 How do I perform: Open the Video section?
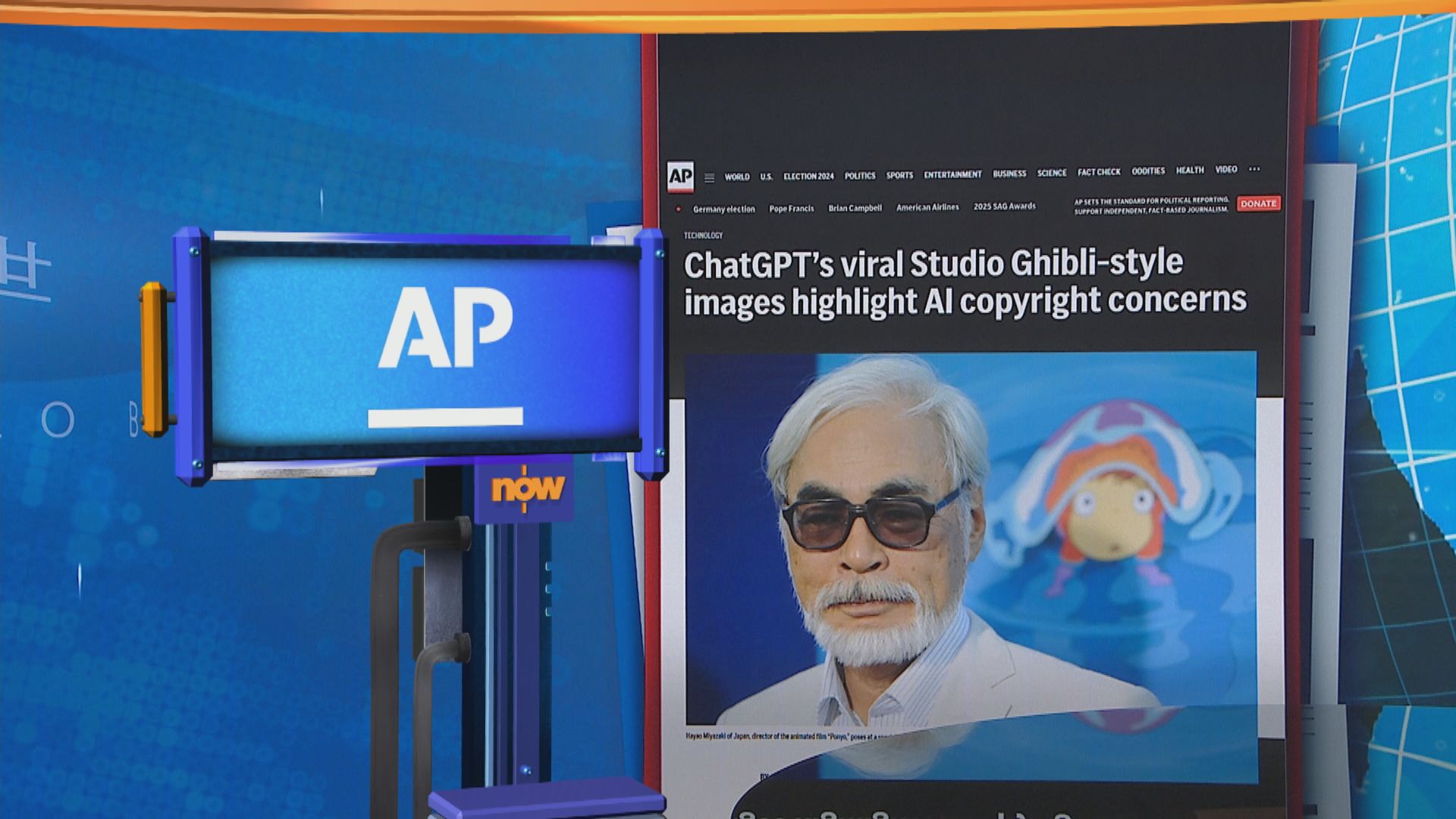1225,170
